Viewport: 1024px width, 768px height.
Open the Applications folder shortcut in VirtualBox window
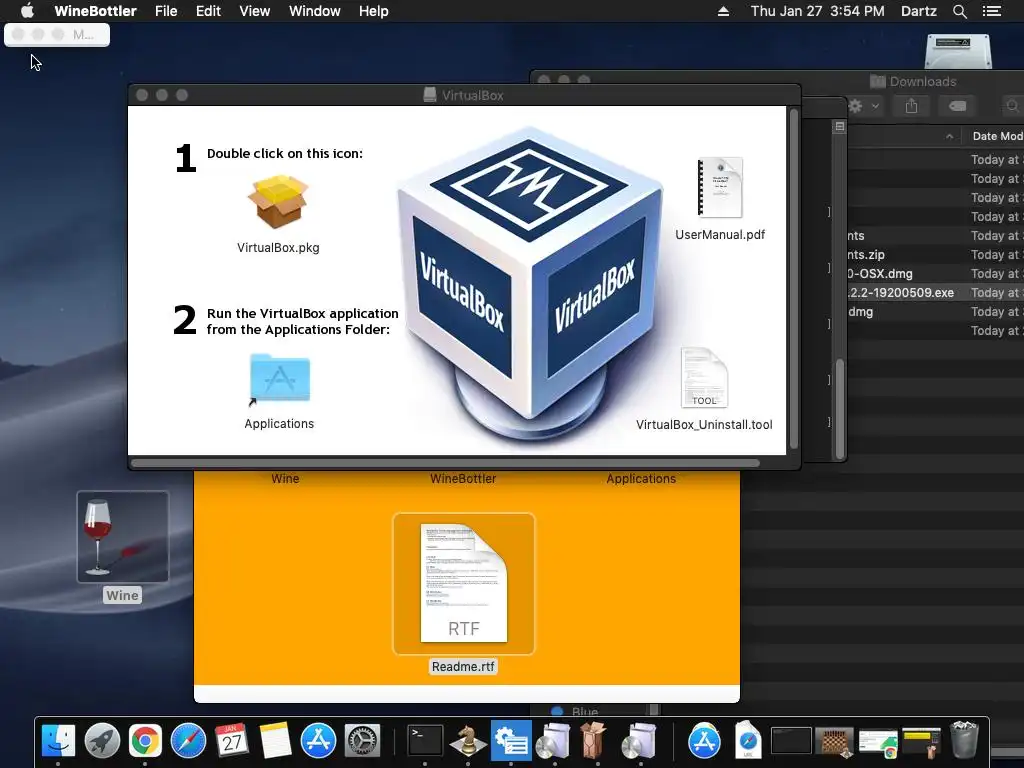(x=280, y=379)
